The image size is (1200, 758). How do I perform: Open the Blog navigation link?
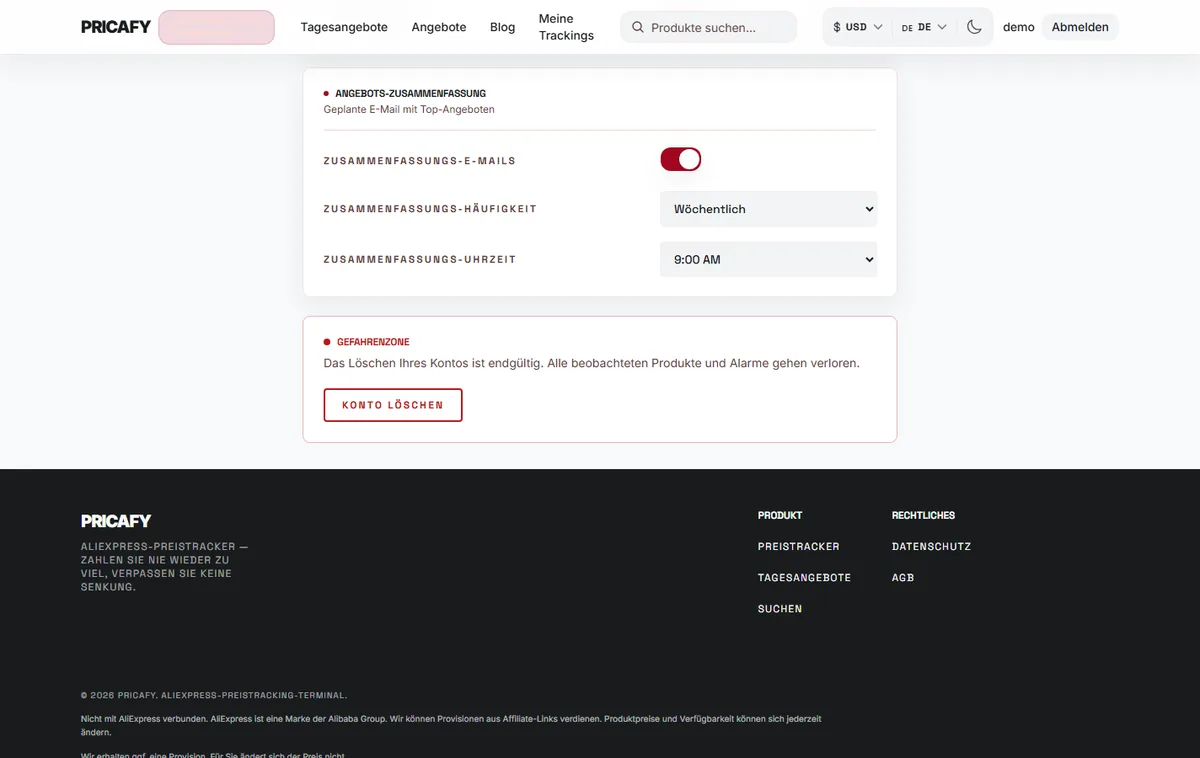[x=503, y=27]
